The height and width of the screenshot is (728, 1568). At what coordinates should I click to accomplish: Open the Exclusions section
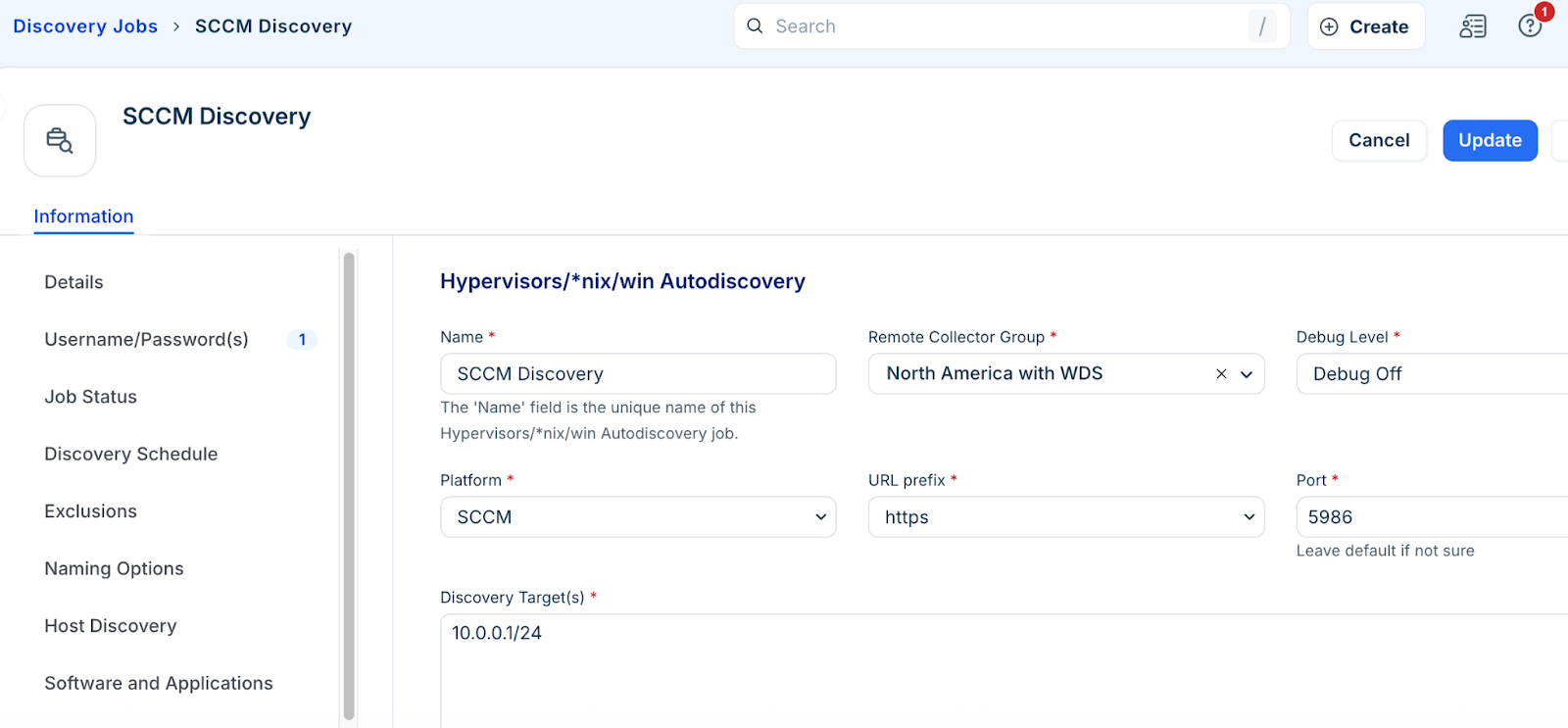point(90,511)
